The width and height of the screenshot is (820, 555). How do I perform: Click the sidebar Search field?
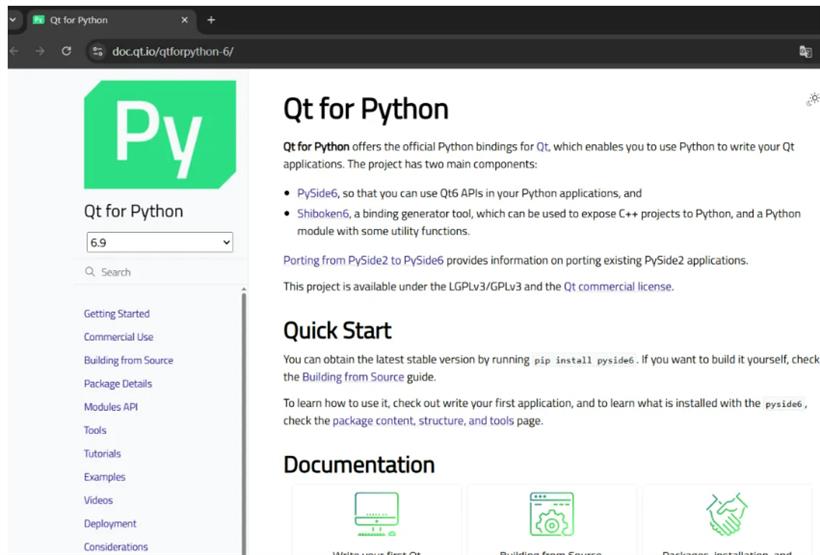(160, 272)
